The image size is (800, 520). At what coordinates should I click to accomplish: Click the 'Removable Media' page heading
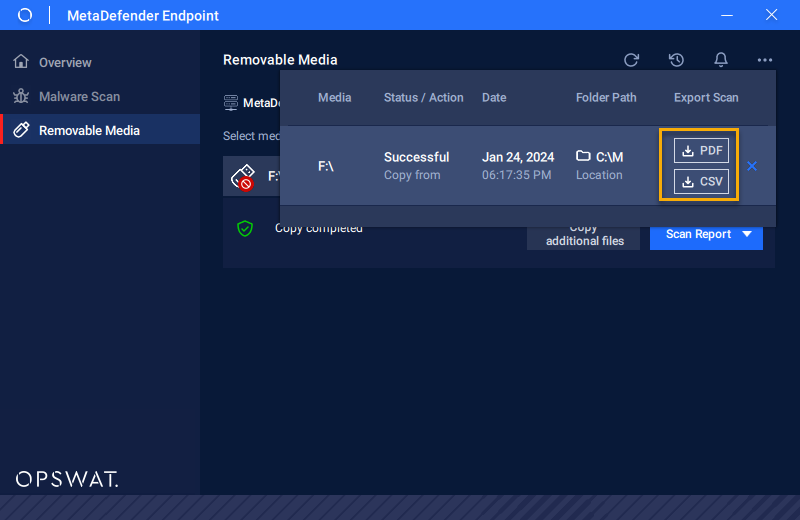[280, 60]
